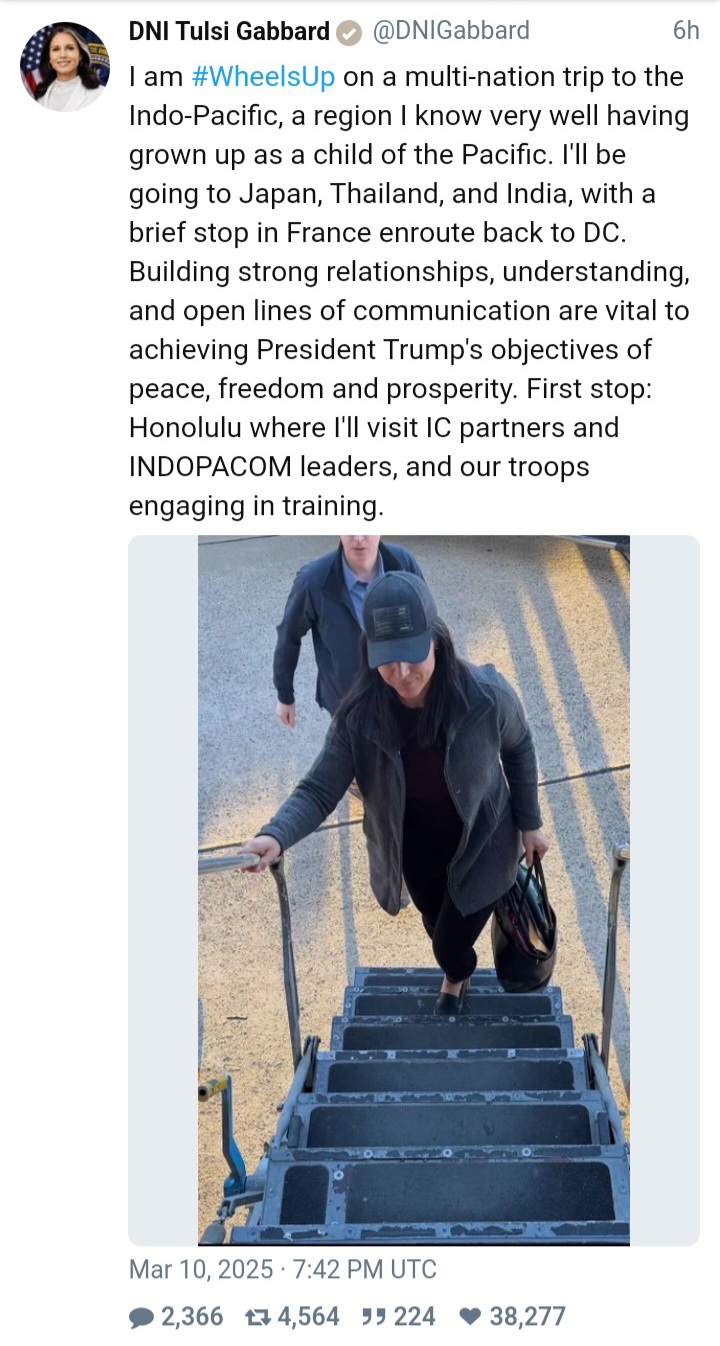View the 224 quotes count
Viewport: 720px width, 1346px height.
click(414, 1317)
